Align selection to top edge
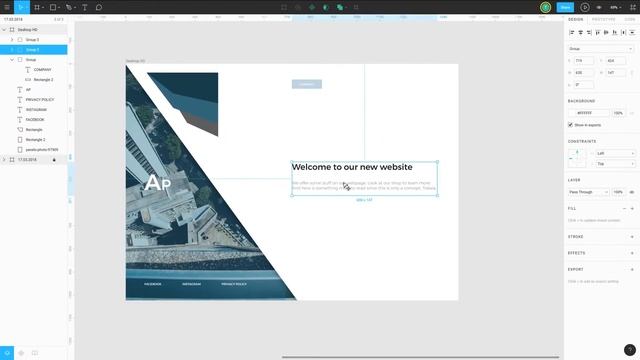The height and width of the screenshot is (360, 640). point(598,32)
